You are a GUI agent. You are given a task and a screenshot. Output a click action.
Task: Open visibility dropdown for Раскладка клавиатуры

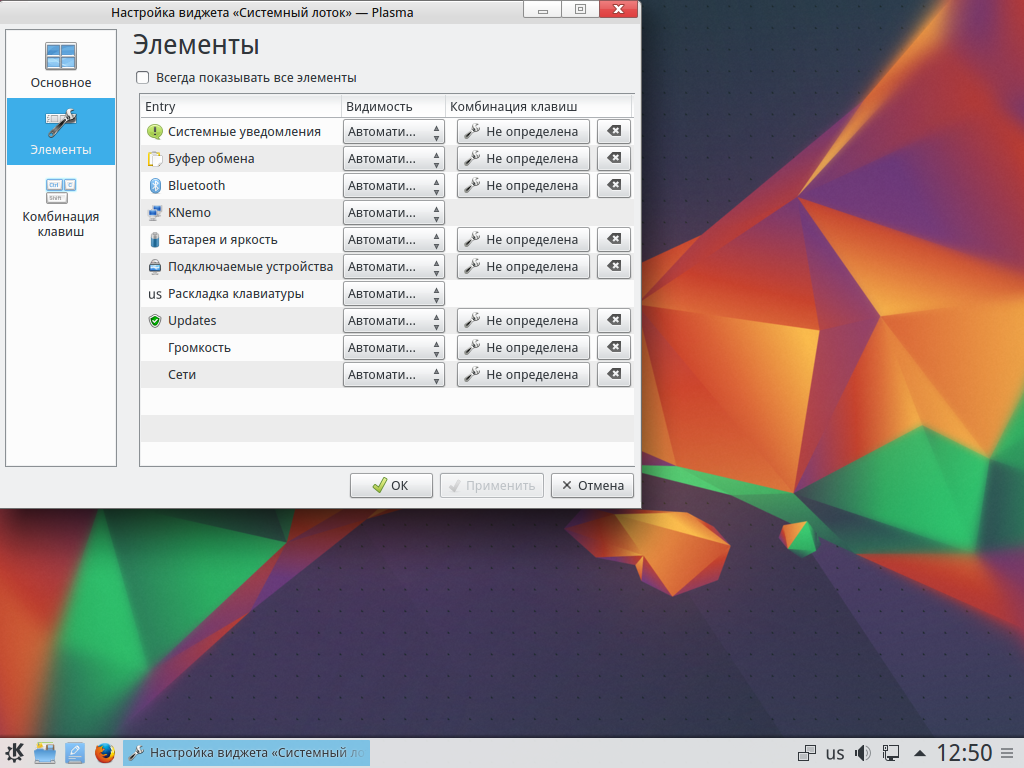click(394, 293)
